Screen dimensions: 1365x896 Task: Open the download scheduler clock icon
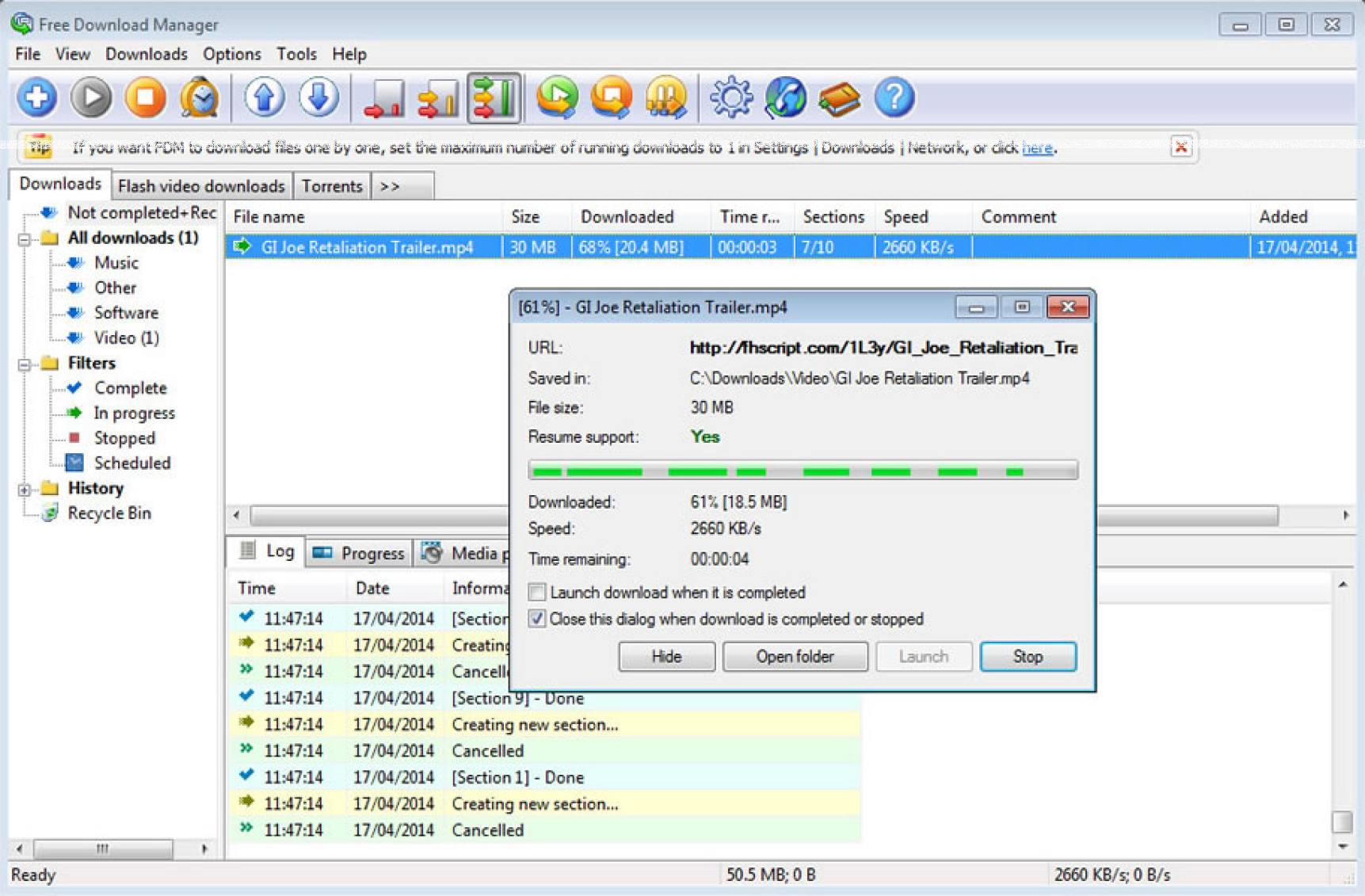199,97
